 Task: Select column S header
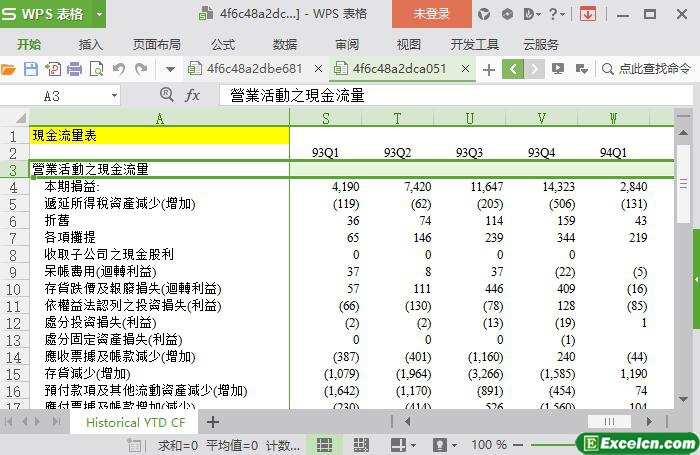326,118
